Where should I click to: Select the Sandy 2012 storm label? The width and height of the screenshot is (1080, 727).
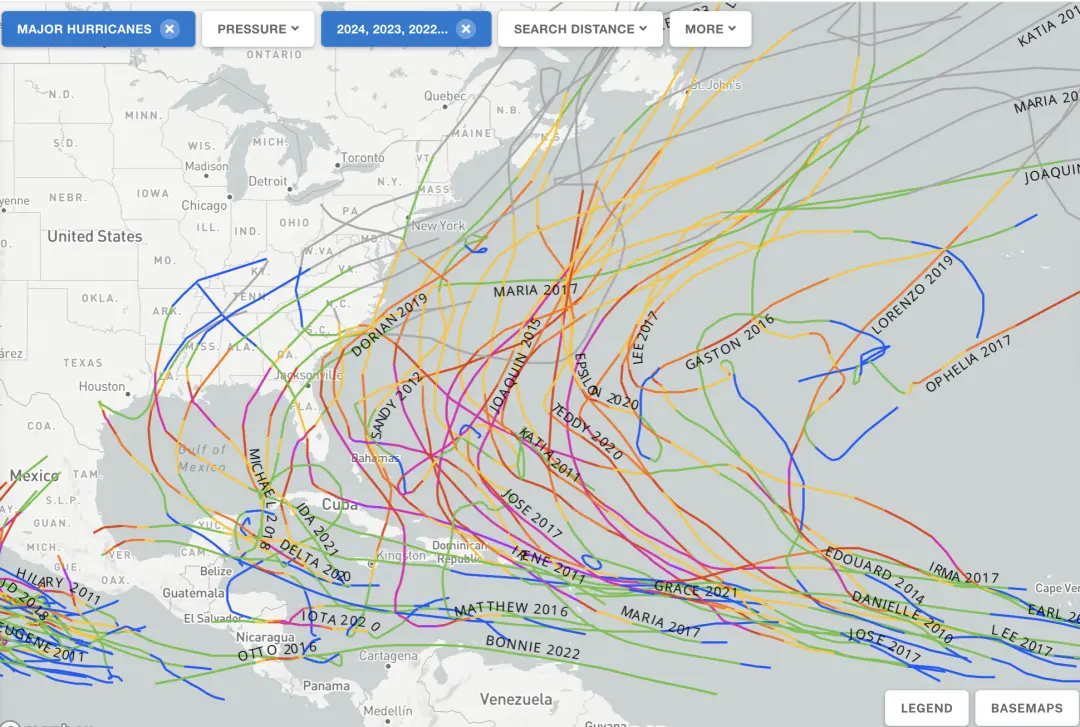pyautogui.click(x=396, y=406)
